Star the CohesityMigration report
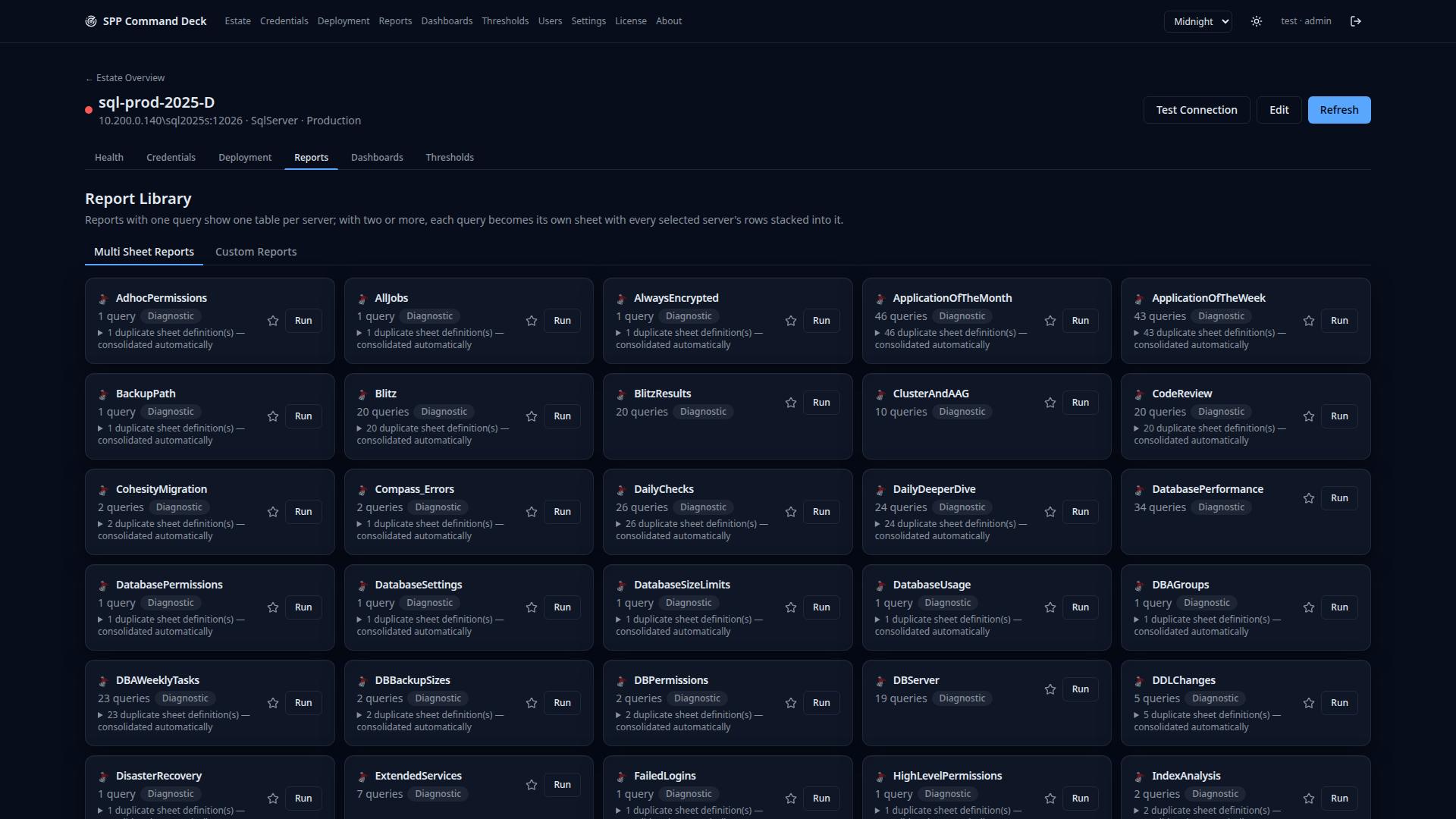Screen dimensions: 1456x819 click(x=273, y=512)
